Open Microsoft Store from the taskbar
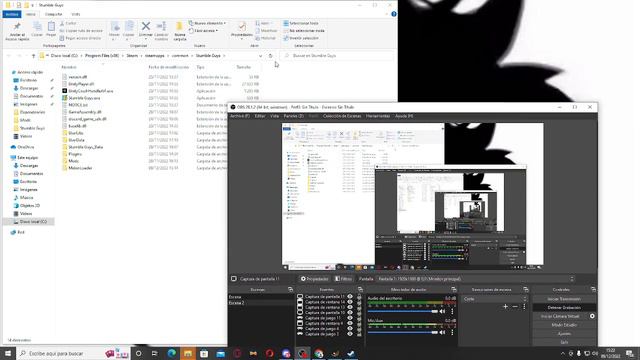 [204, 353]
